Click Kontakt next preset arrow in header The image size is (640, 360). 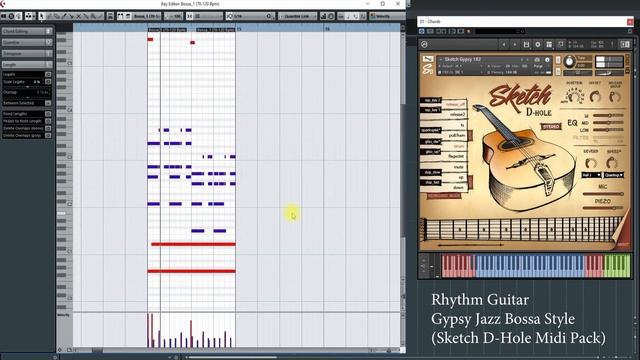pyautogui.click(x=515, y=44)
